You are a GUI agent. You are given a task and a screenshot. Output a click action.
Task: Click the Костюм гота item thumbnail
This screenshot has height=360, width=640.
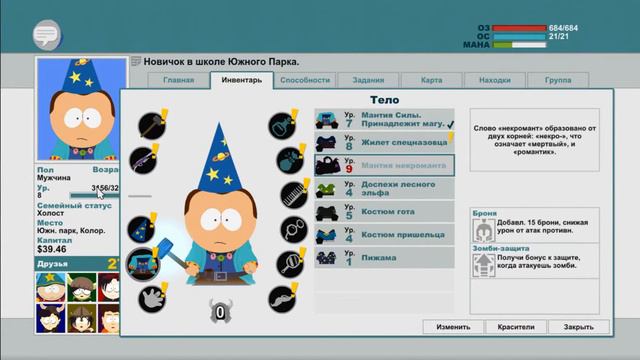click(327, 212)
